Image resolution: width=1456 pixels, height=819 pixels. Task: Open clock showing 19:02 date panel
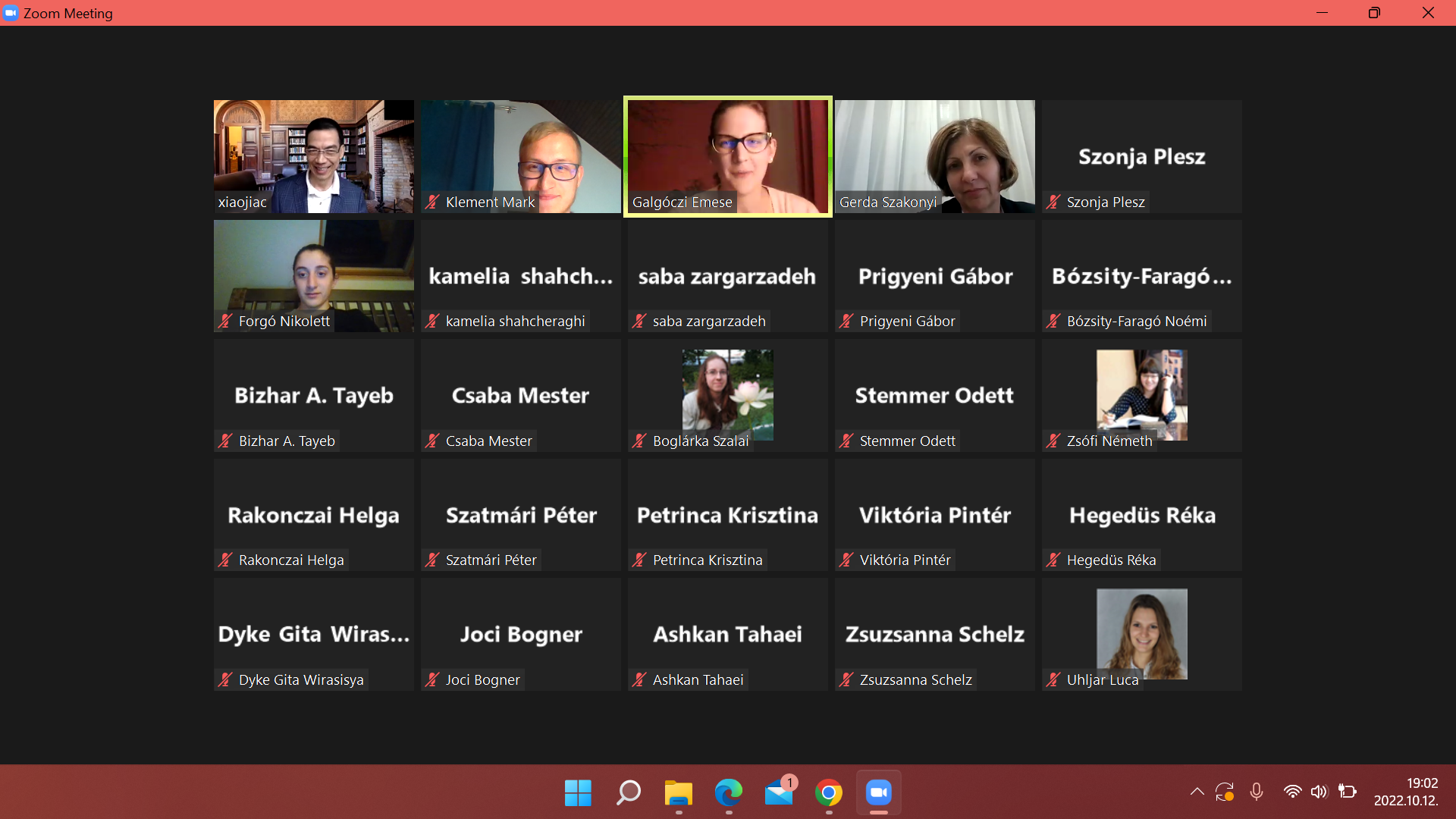1406,792
